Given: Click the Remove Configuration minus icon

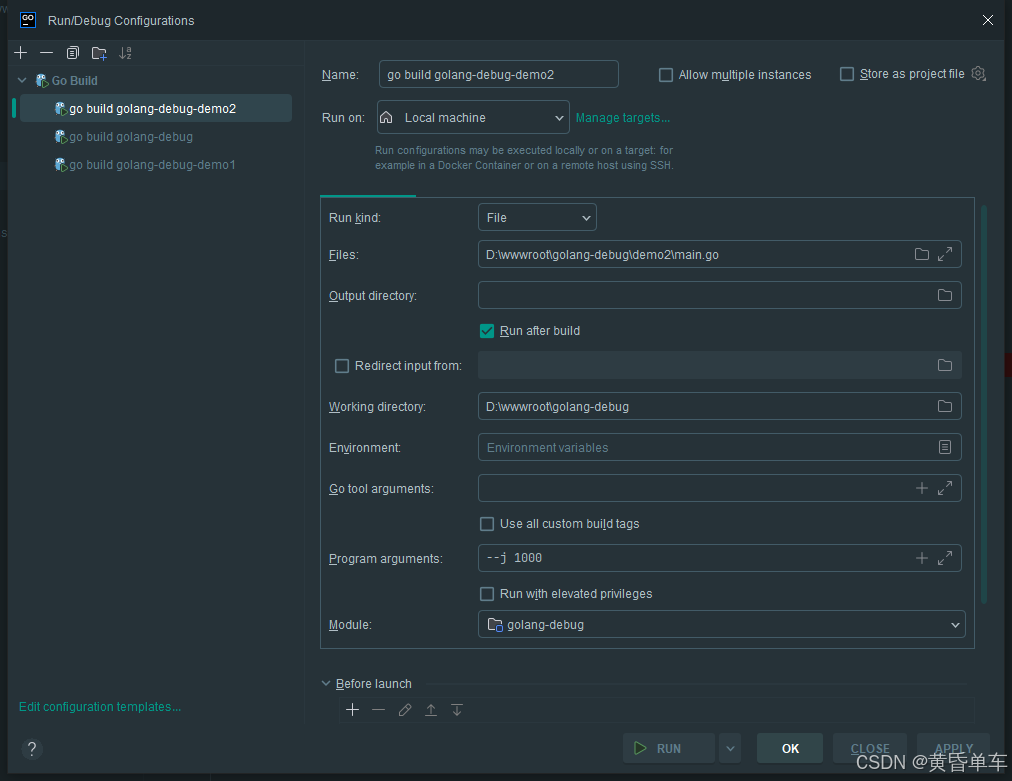Looking at the screenshot, I should tap(46, 53).
